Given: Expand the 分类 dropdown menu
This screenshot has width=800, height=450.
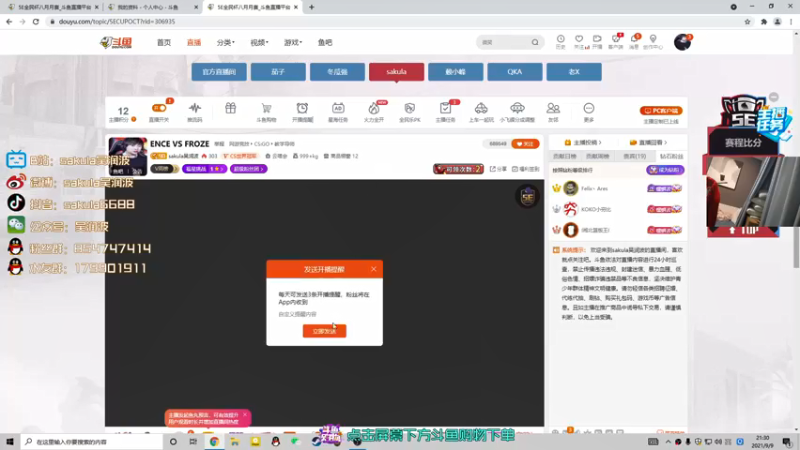Looking at the screenshot, I should pos(226,42).
